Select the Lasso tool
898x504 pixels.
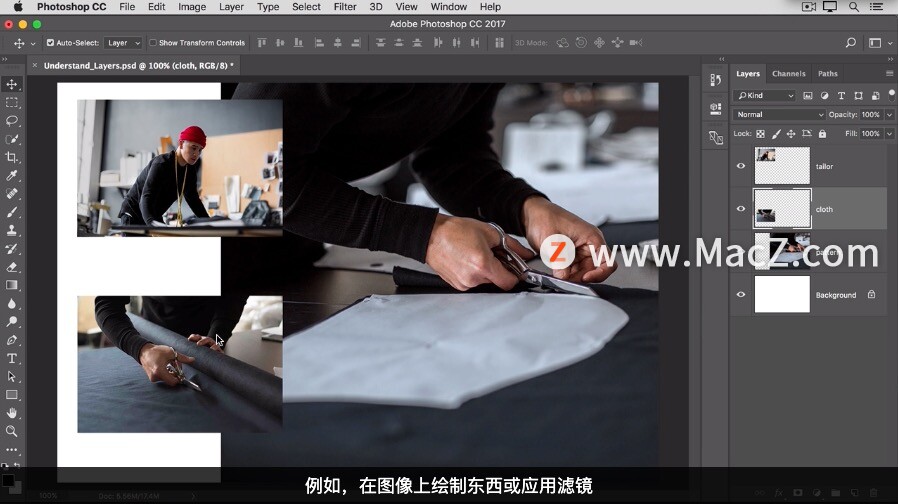11,121
